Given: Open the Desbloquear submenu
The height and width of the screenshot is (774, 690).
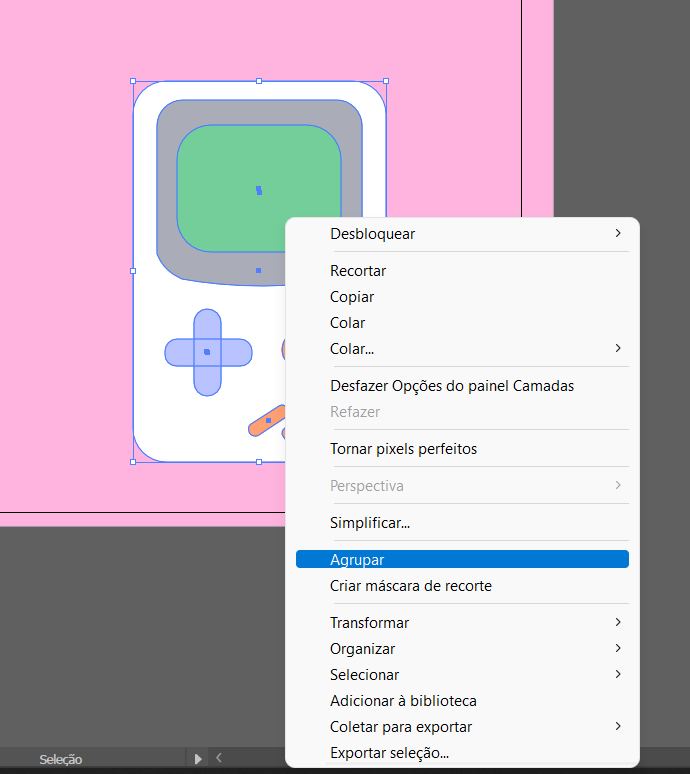Looking at the screenshot, I should [462, 233].
